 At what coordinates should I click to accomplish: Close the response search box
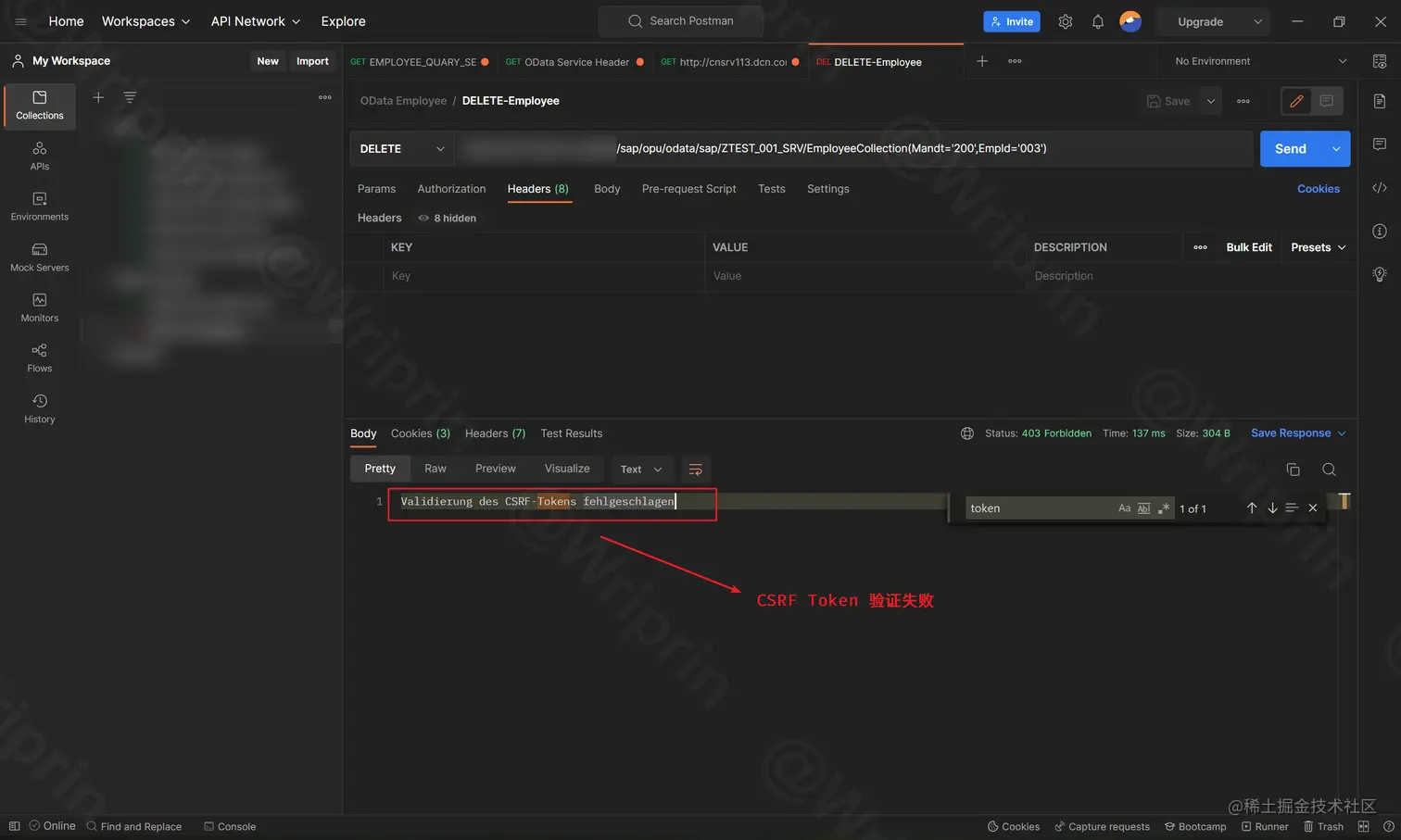point(1313,508)
